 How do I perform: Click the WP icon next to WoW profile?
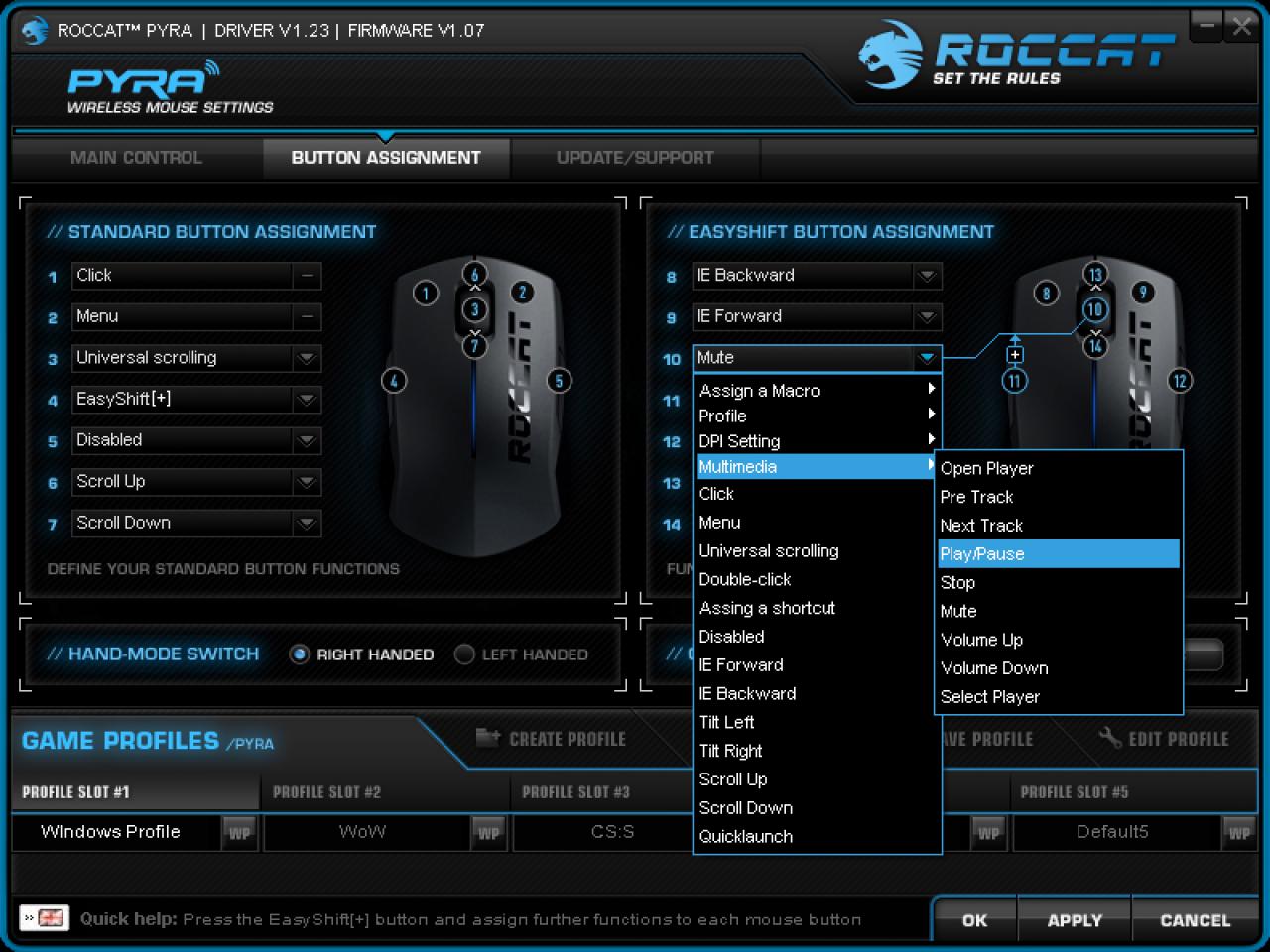pos(489,833)
